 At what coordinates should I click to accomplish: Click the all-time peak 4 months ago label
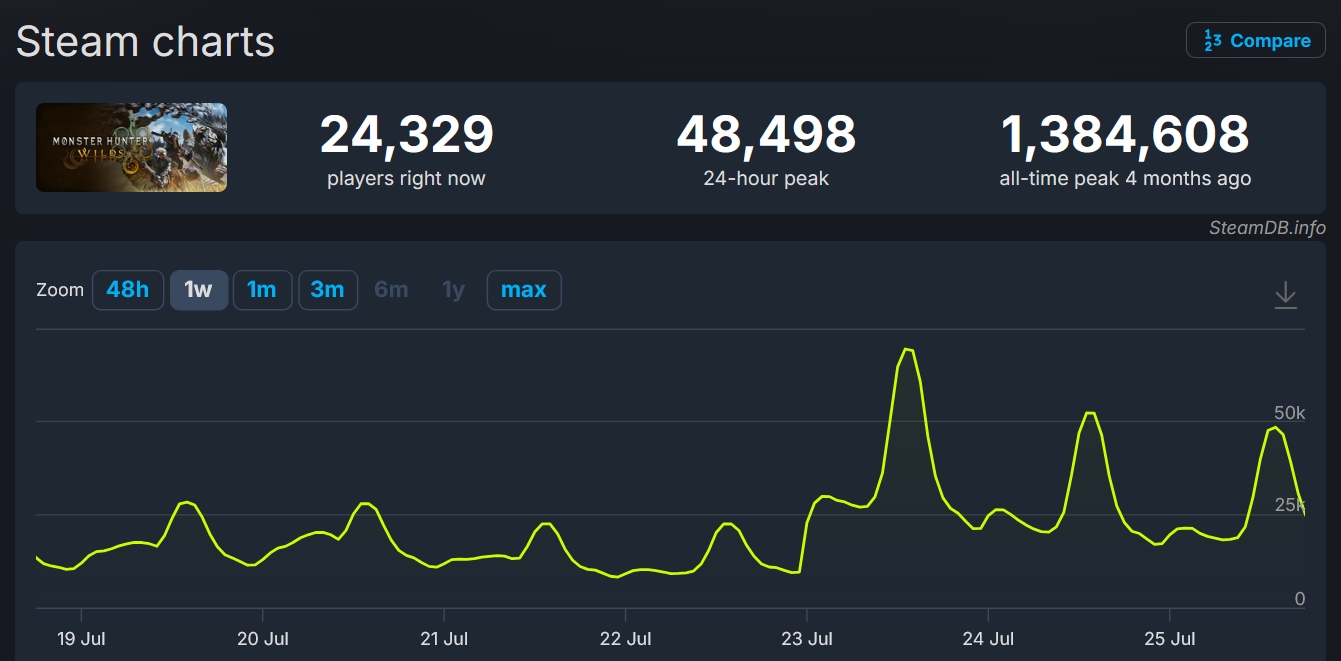pos(1125,179)
